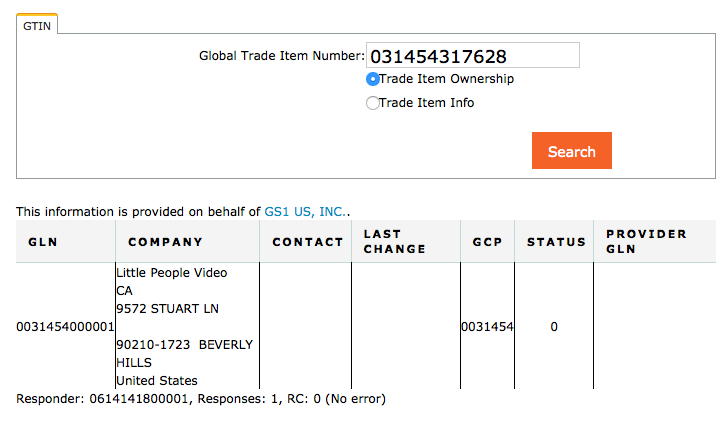Click the GLN column header
Viewport: 720px width, 421px height.
pyautogui.click(x=43, y=242)
